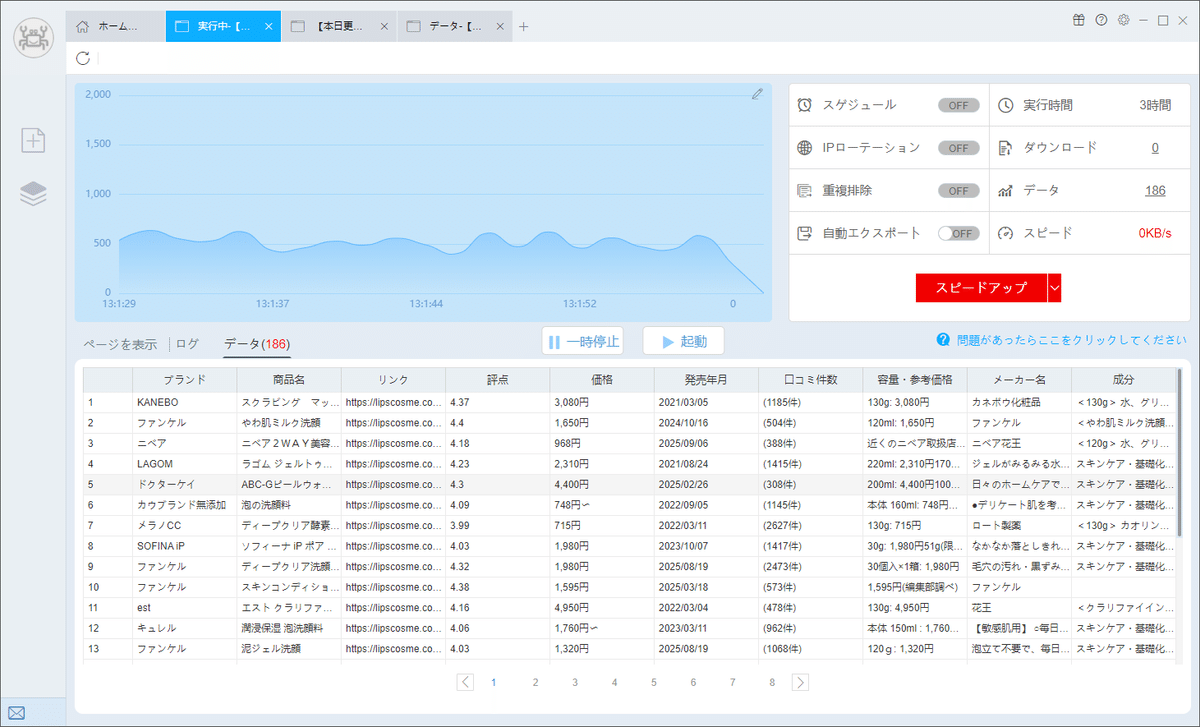Click the ブランド column header
The height and width of the screenshot is (727, 1200).
point(184,380)
